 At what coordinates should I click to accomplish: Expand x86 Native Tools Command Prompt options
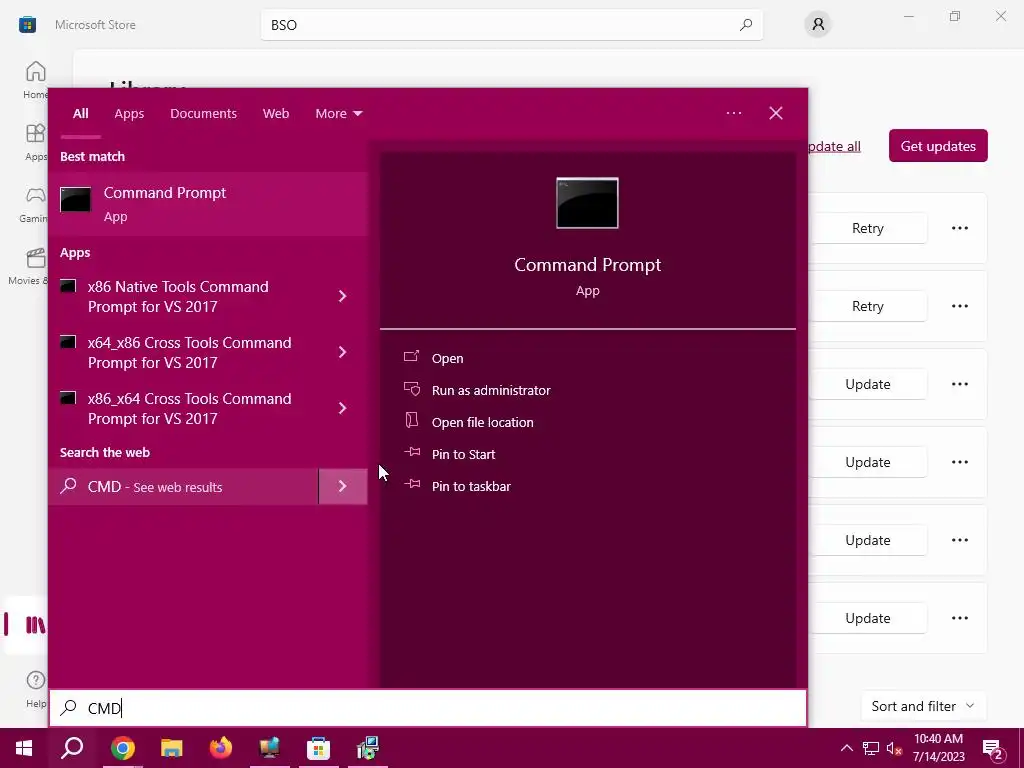pyautogui.click(x=342, y=296)
